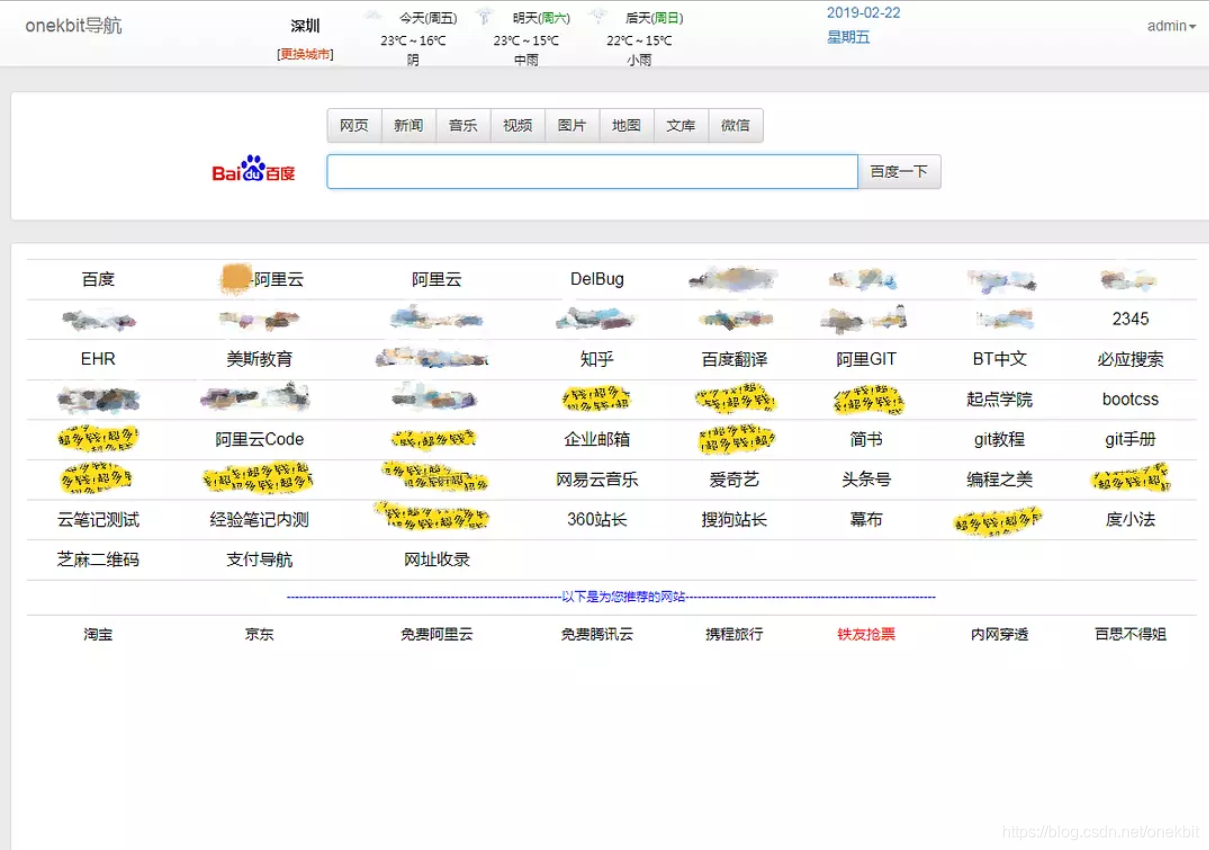Image resolution: width=1209 pixels, height=850 pixels.
Task: Open the 支付导航 link
Action: point(260,559)
